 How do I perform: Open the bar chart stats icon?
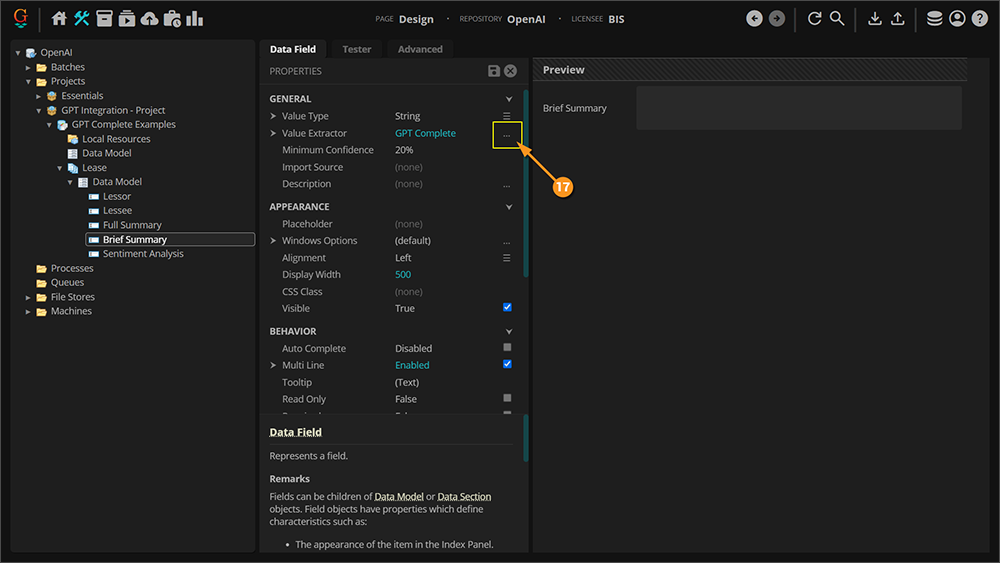pos(194,18)
